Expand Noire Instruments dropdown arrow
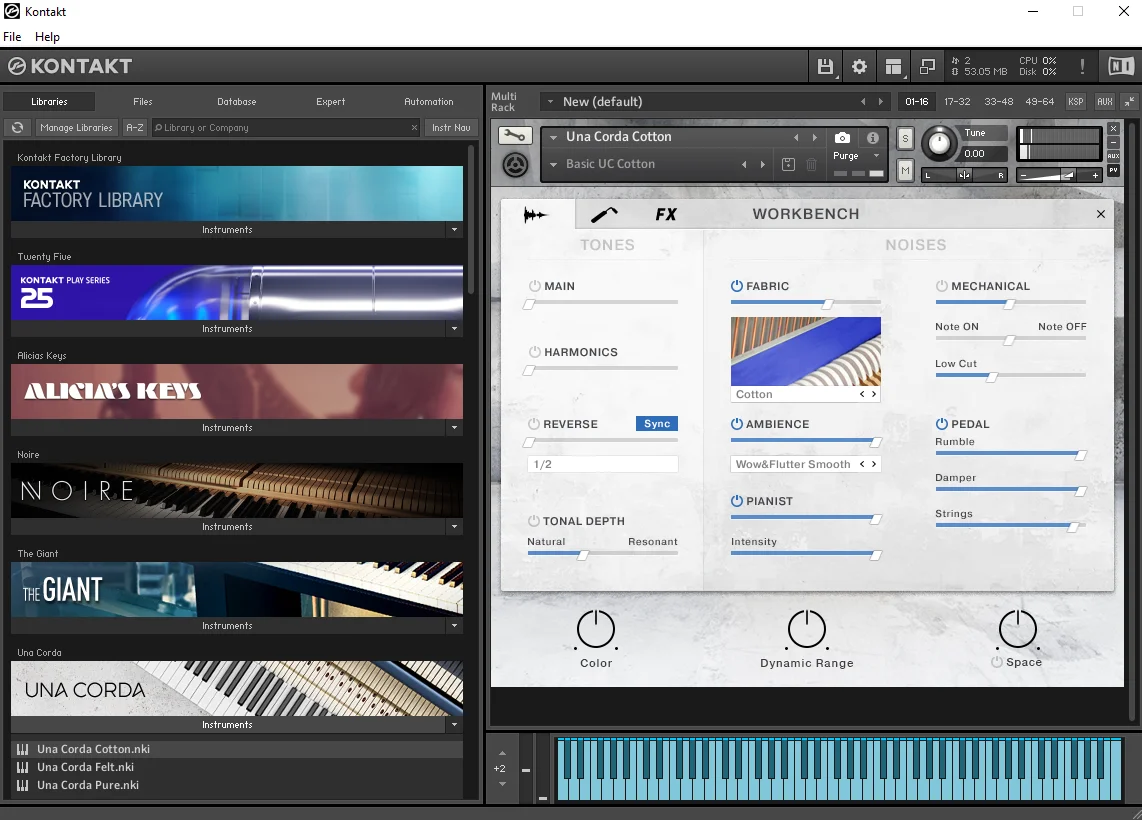The width and height of the screenshot is (1142, 820). [x=454, y=527]
